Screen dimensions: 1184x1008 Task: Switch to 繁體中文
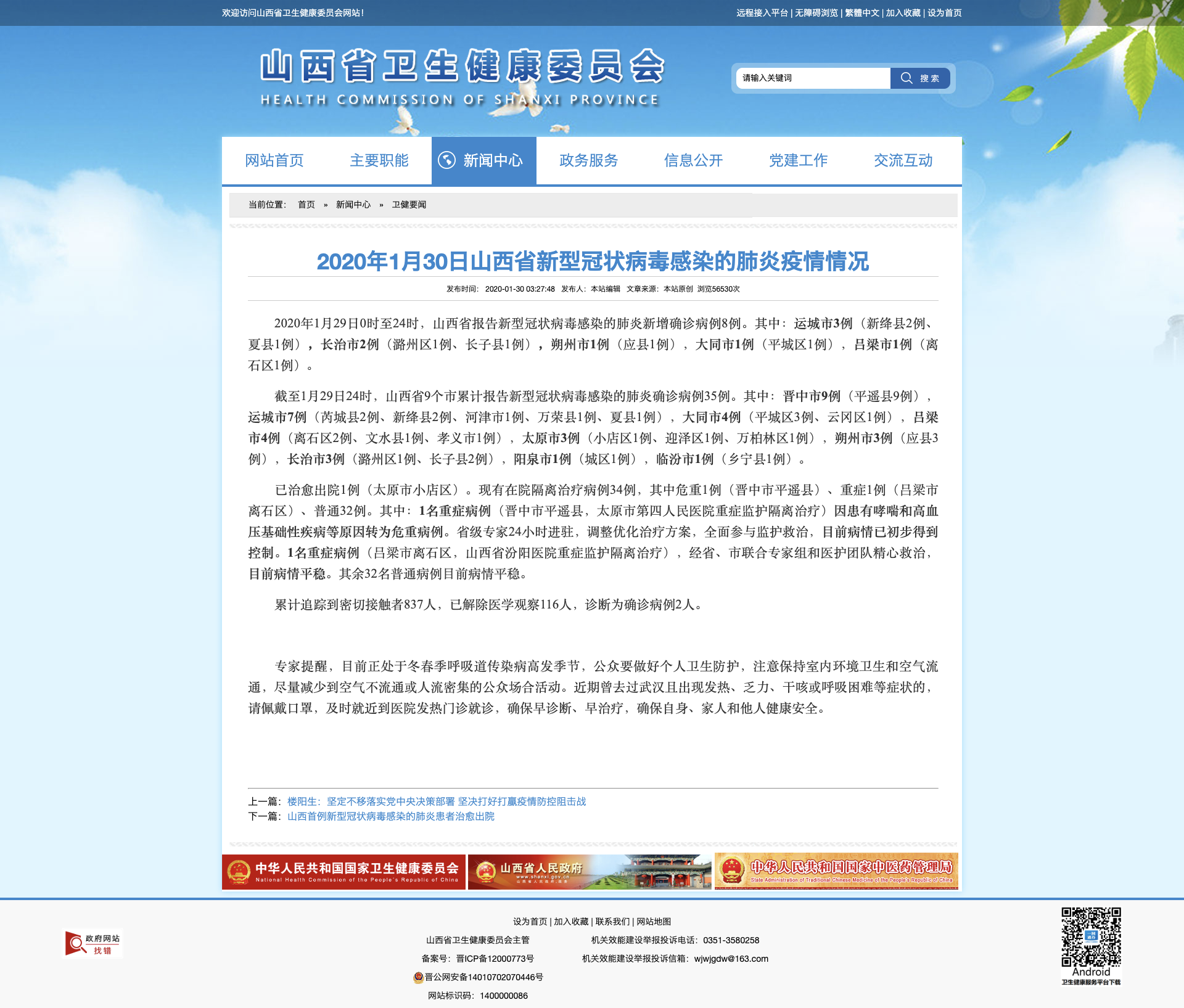click(862, 13)
